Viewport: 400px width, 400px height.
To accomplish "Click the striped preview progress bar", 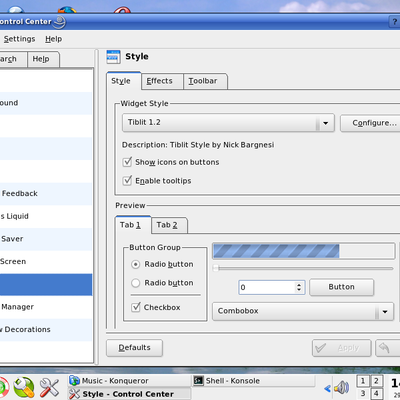I will click(x=304, y=251).
